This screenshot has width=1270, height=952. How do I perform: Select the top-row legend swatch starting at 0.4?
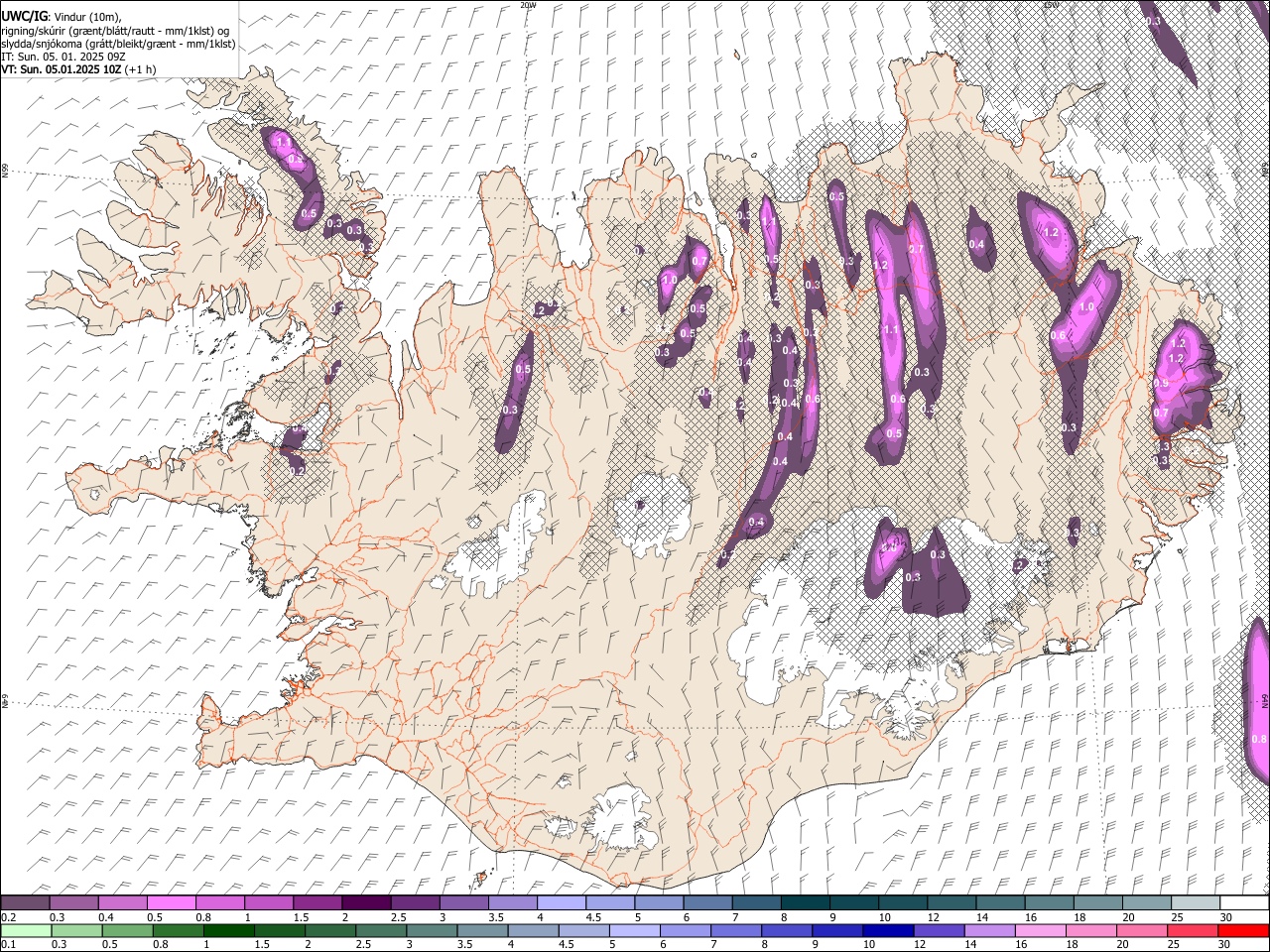pos(122,902)
